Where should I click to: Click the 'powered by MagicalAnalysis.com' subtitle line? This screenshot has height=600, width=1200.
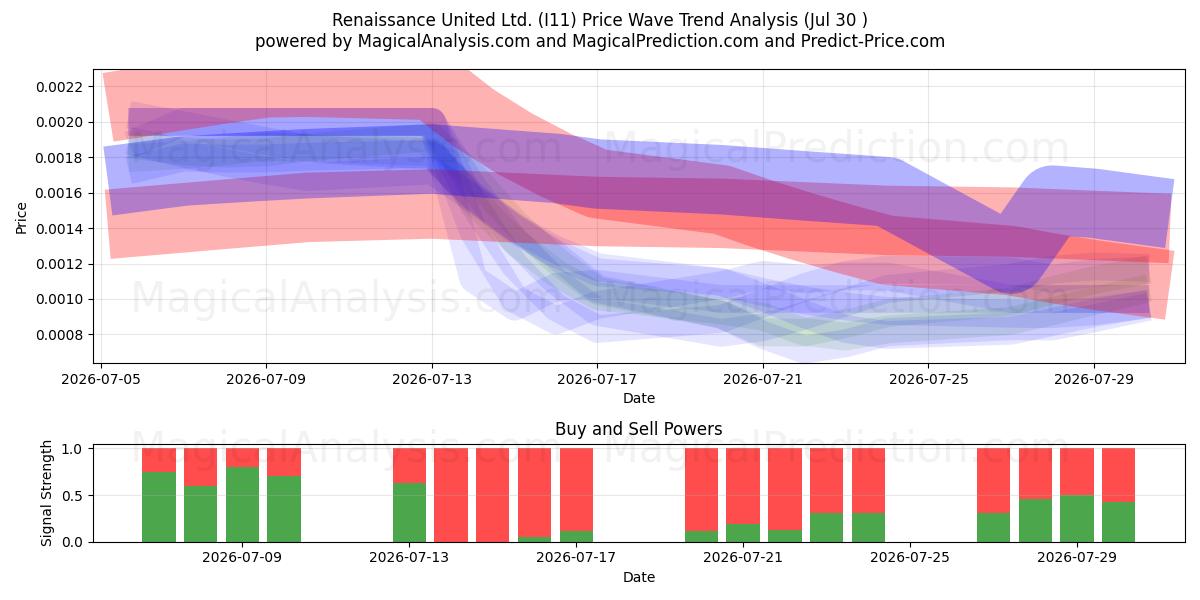[x=600, y=41]
